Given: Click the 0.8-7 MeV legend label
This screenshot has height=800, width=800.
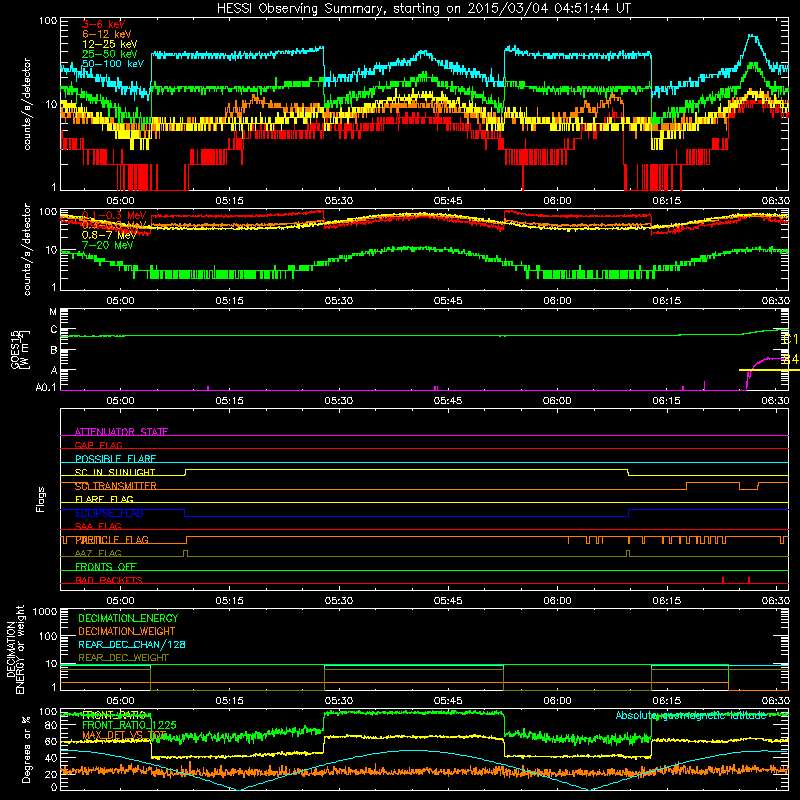Looking at the screenshot, I should click(109, 235).
